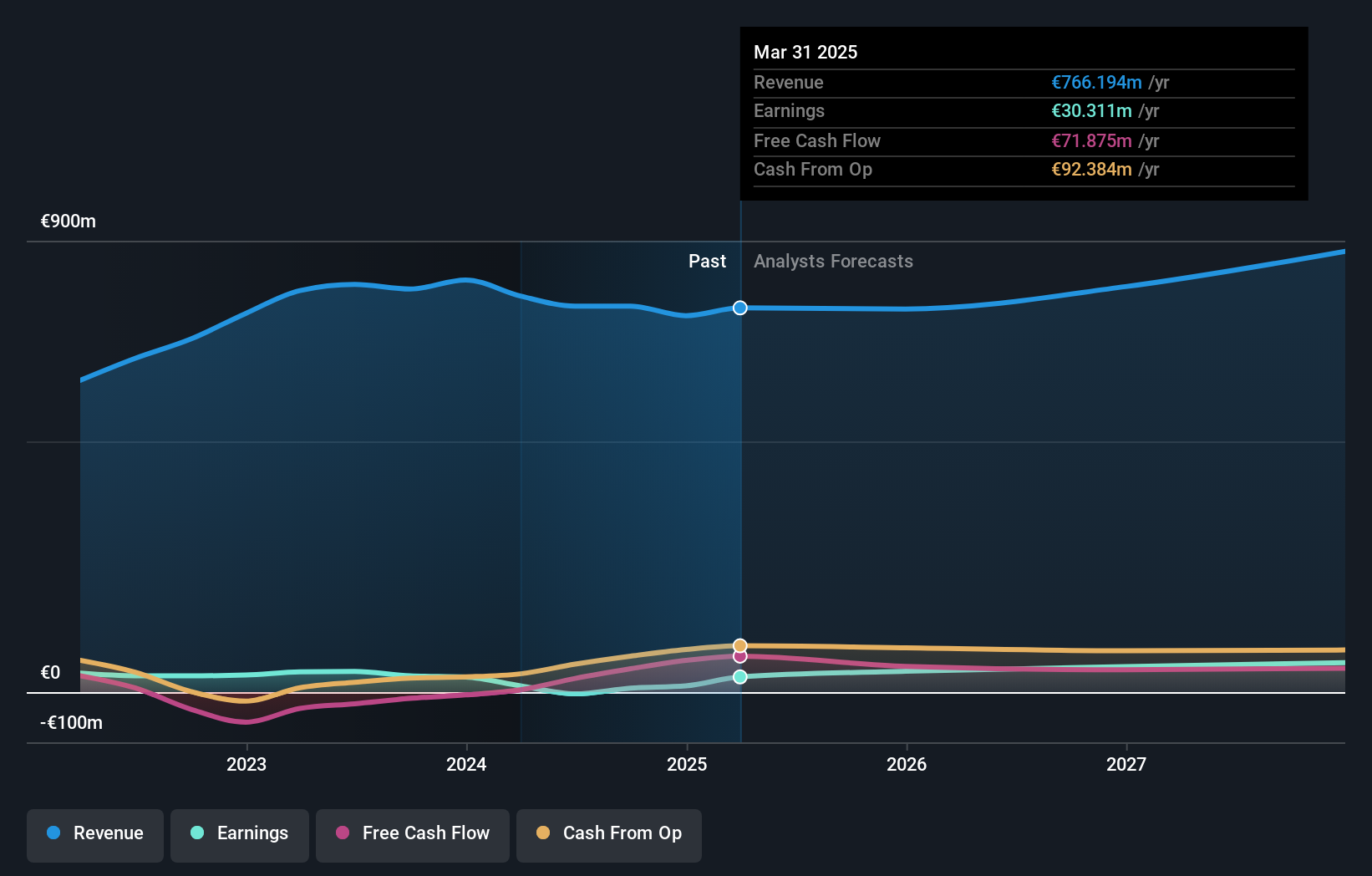Click the 2027 x-axis label
1372x876 pixels.
1126,764
